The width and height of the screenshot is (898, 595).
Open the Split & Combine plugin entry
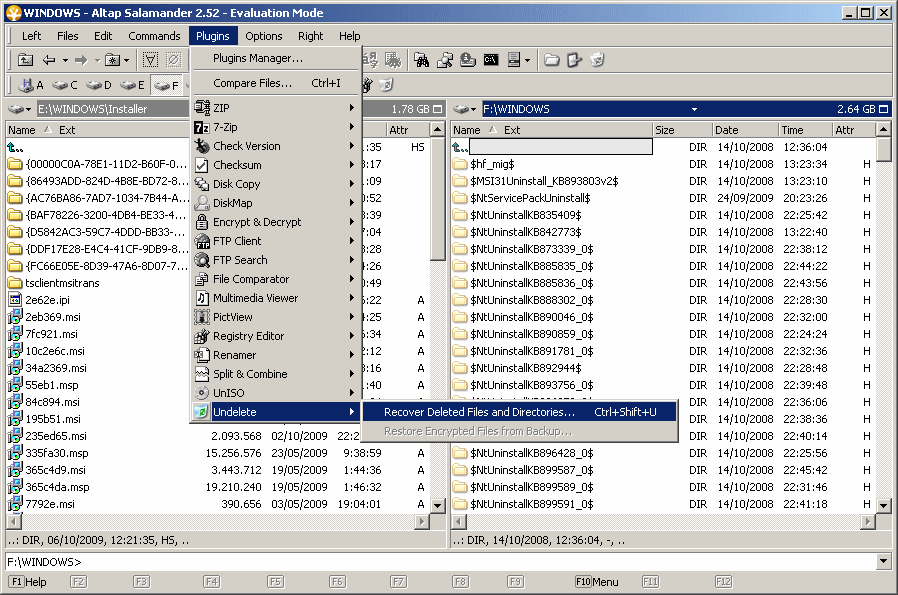click(275, 373)
